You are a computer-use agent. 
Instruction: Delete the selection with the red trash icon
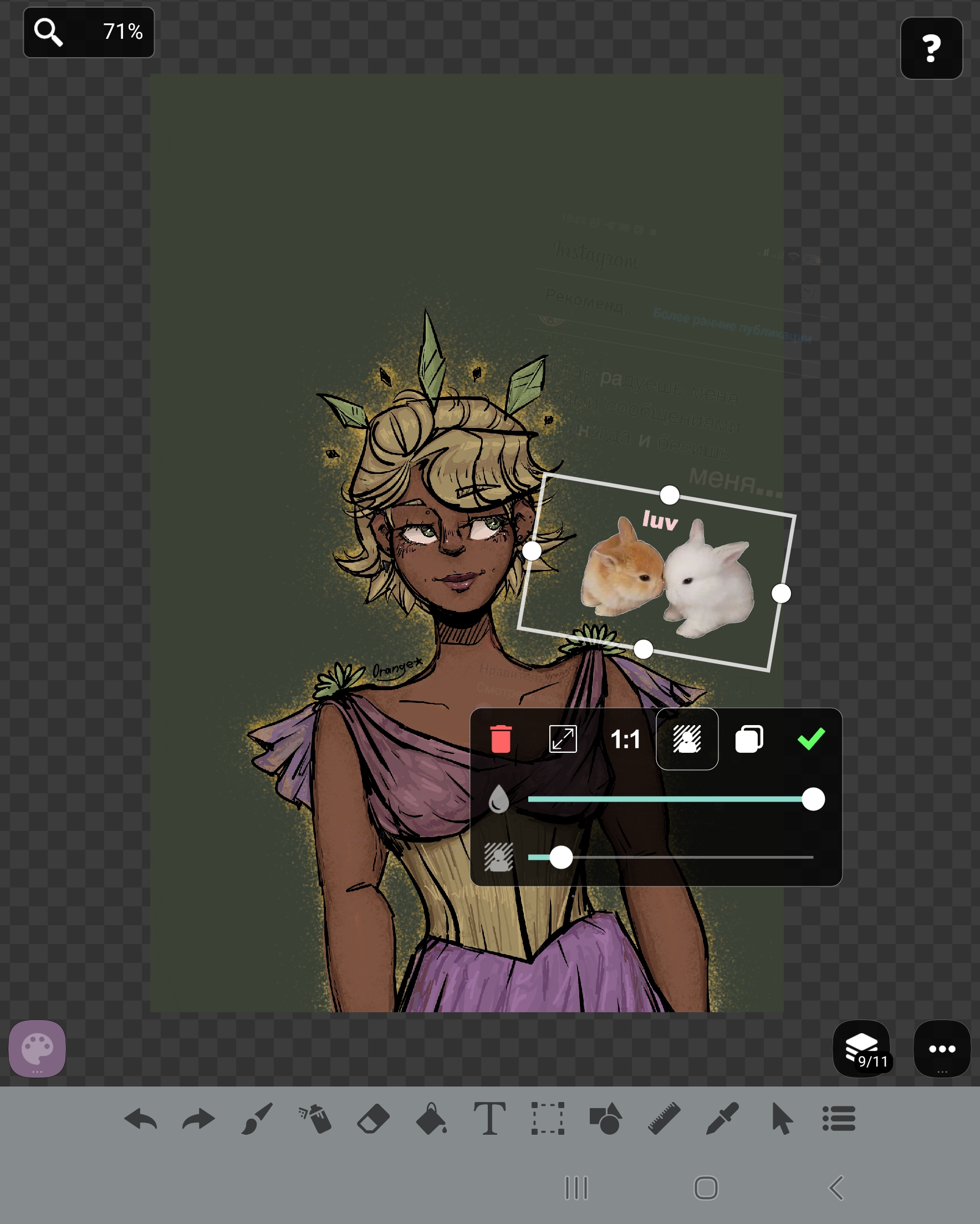501,739
